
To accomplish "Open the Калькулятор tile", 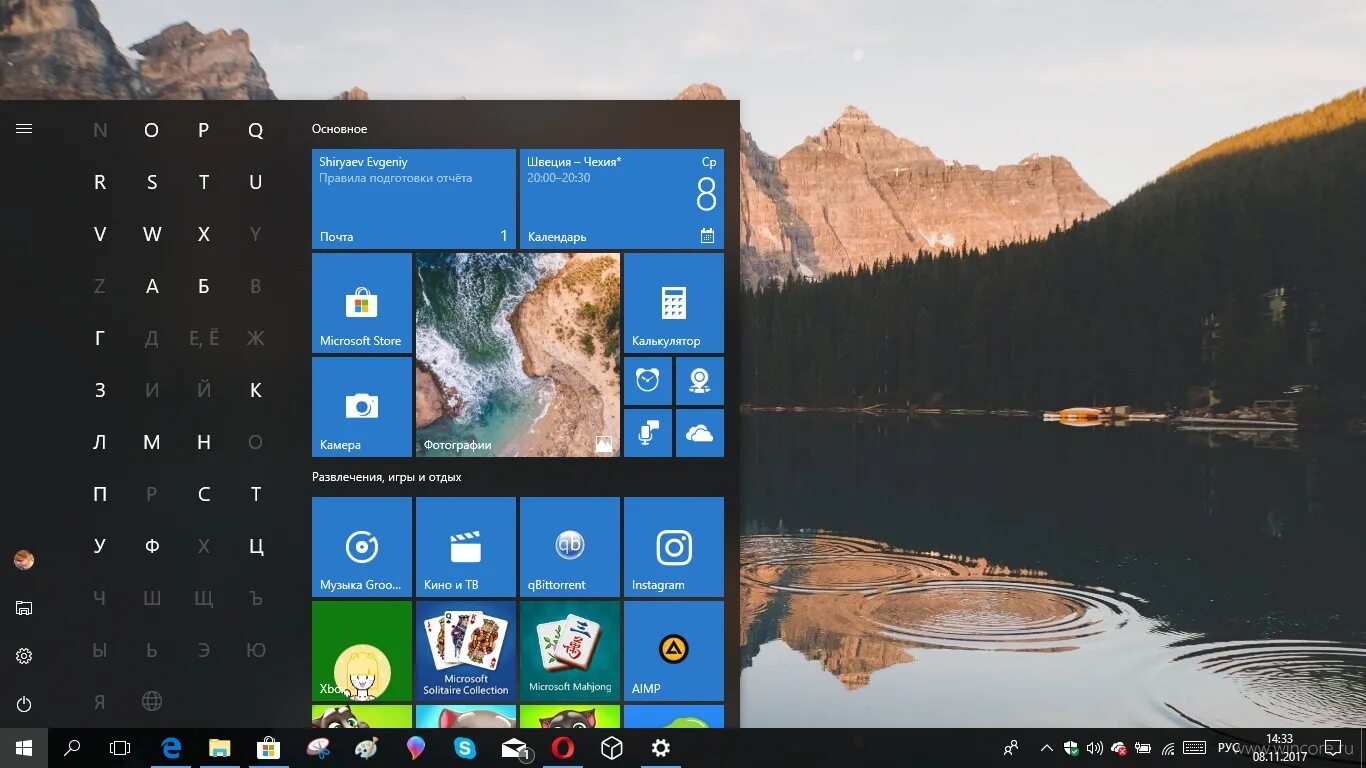I will (673, 302).
